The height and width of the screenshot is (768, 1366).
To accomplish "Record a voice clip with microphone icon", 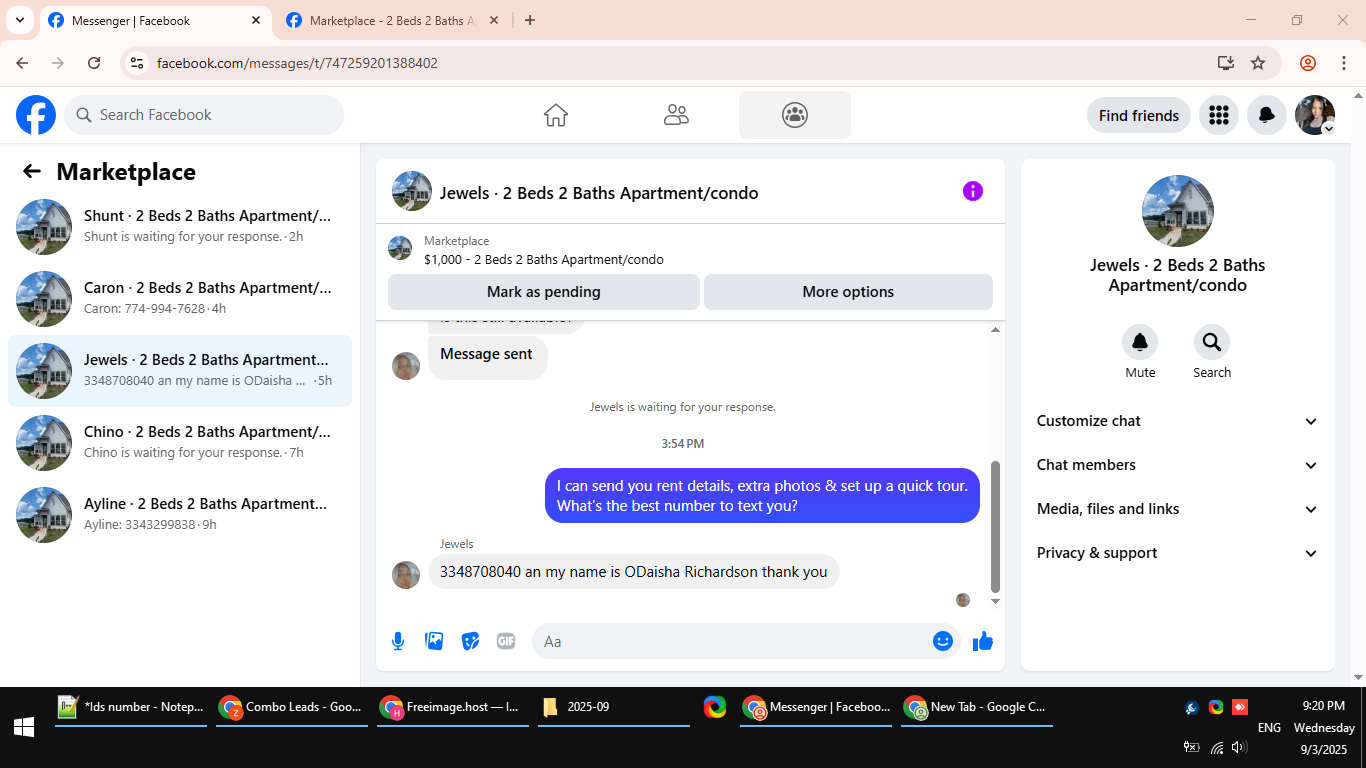I will pos(398,641).
